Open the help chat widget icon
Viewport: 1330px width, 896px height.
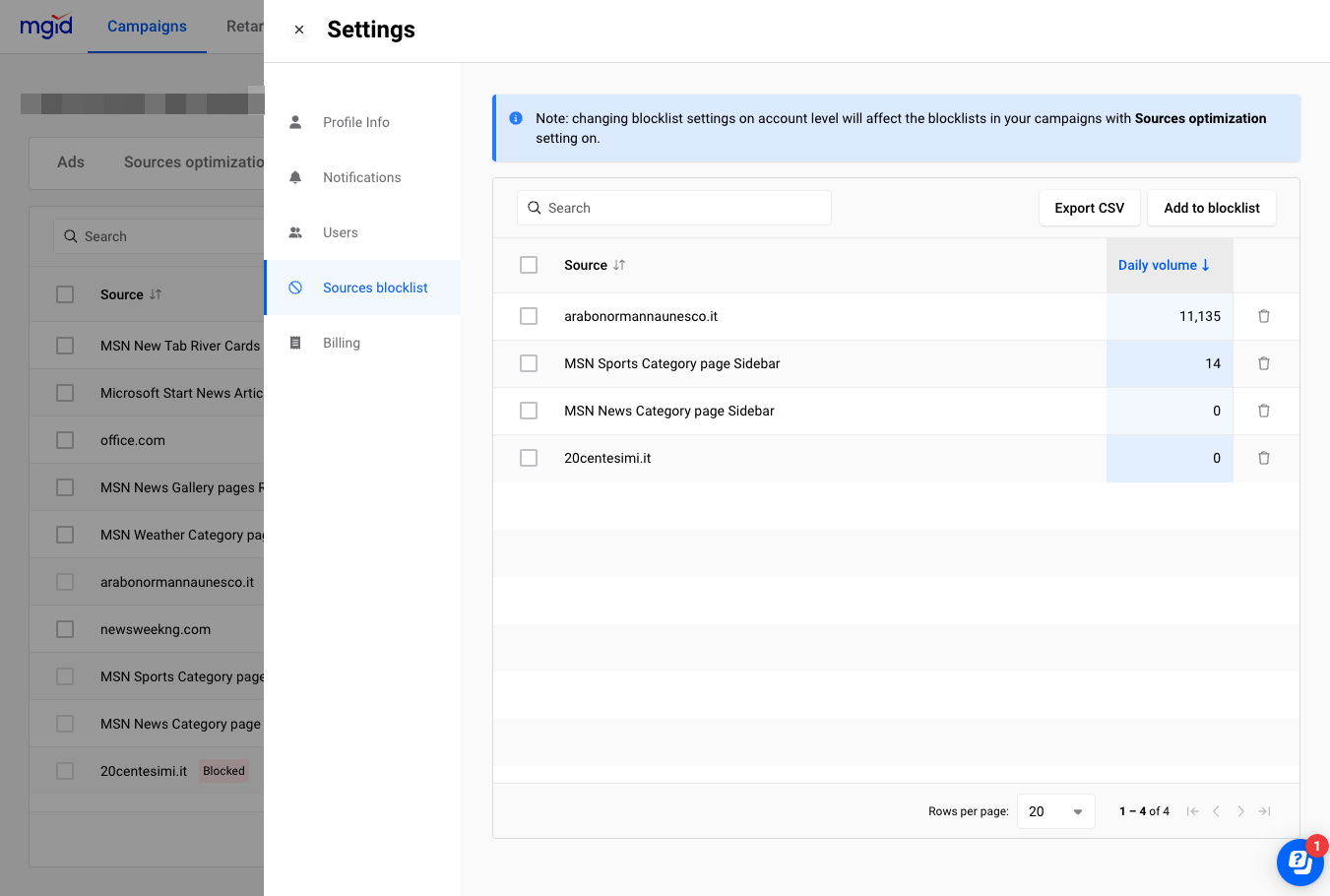point(1299,863)
